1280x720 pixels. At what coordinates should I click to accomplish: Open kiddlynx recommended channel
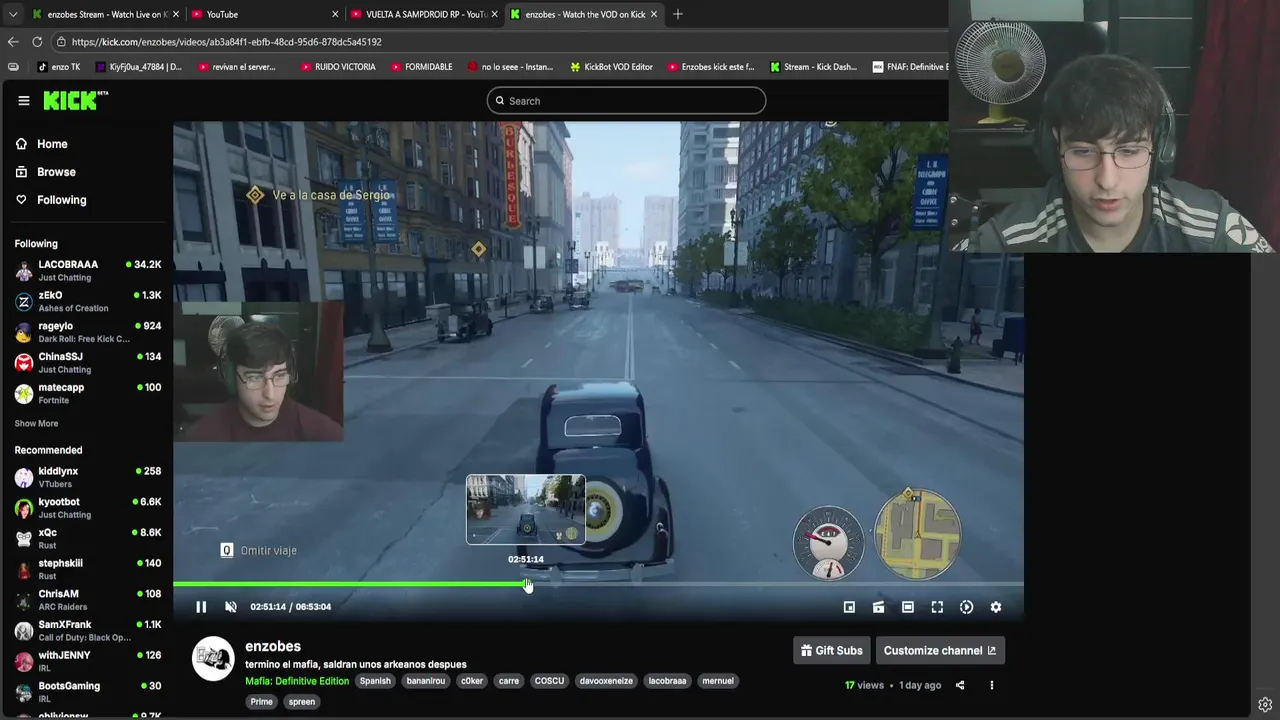(x=88, y=477)
